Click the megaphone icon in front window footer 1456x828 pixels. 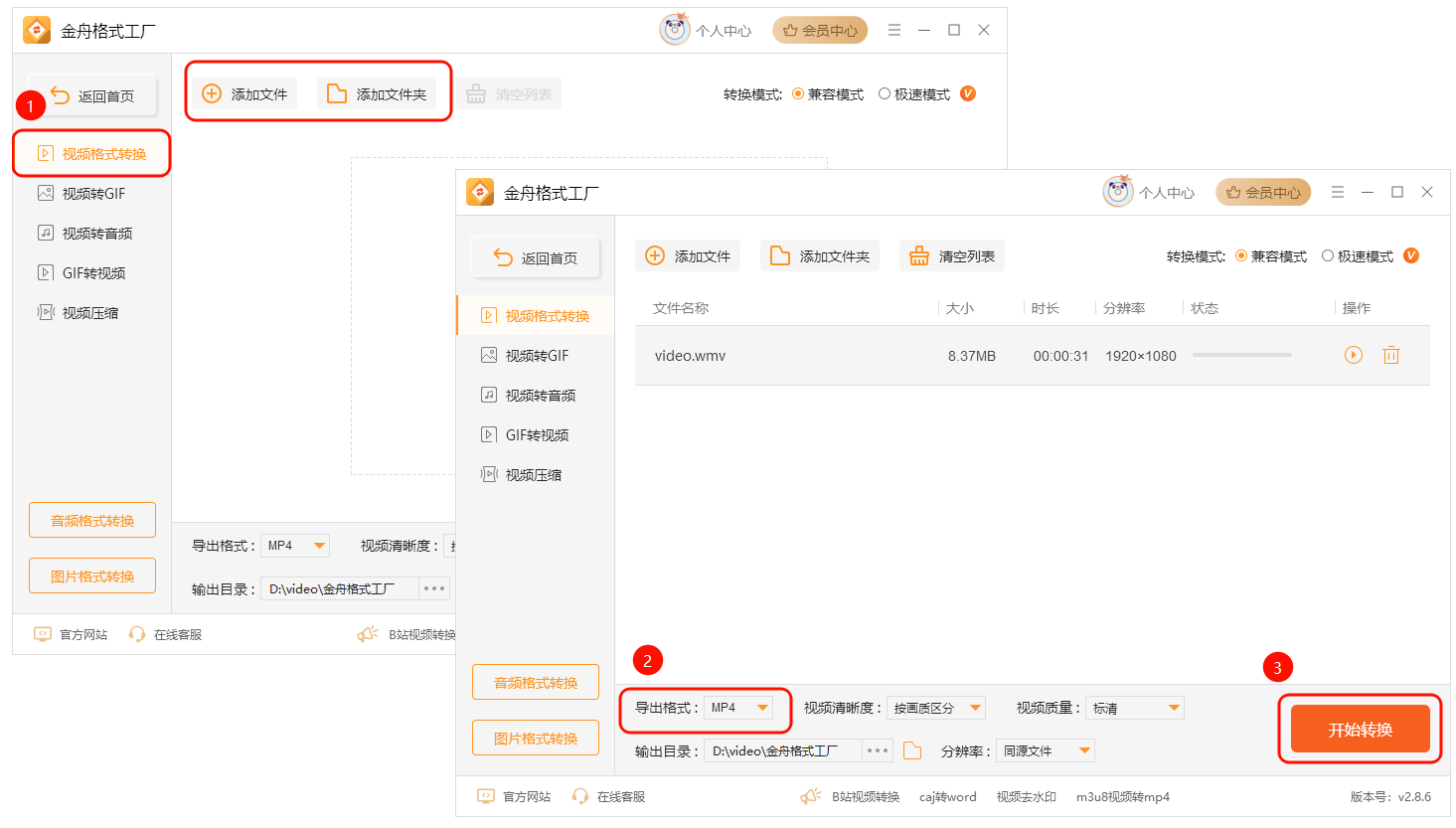point(811,796)
